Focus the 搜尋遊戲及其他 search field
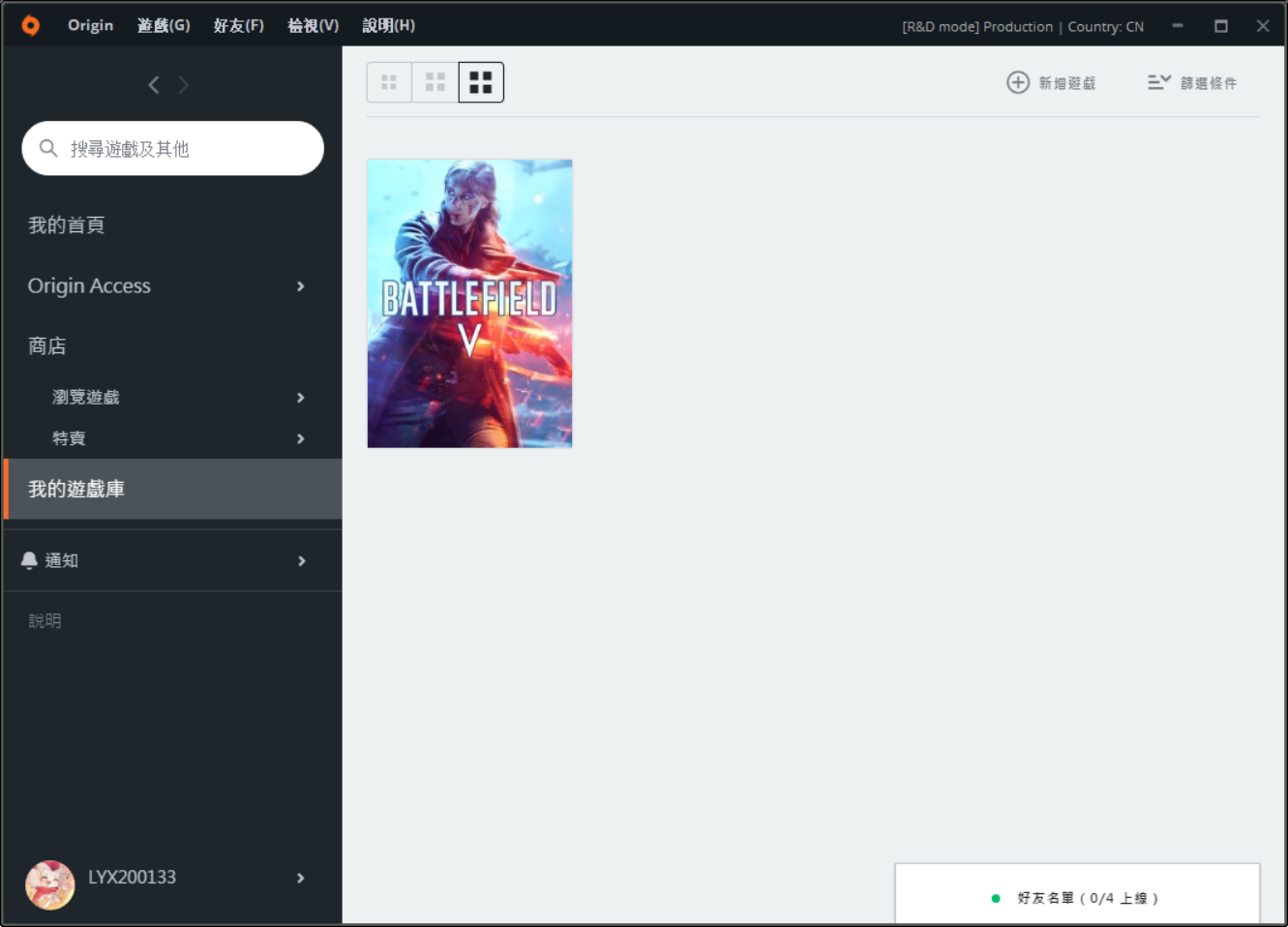This screenshot has width=1288, height=927. pos(172,148)
